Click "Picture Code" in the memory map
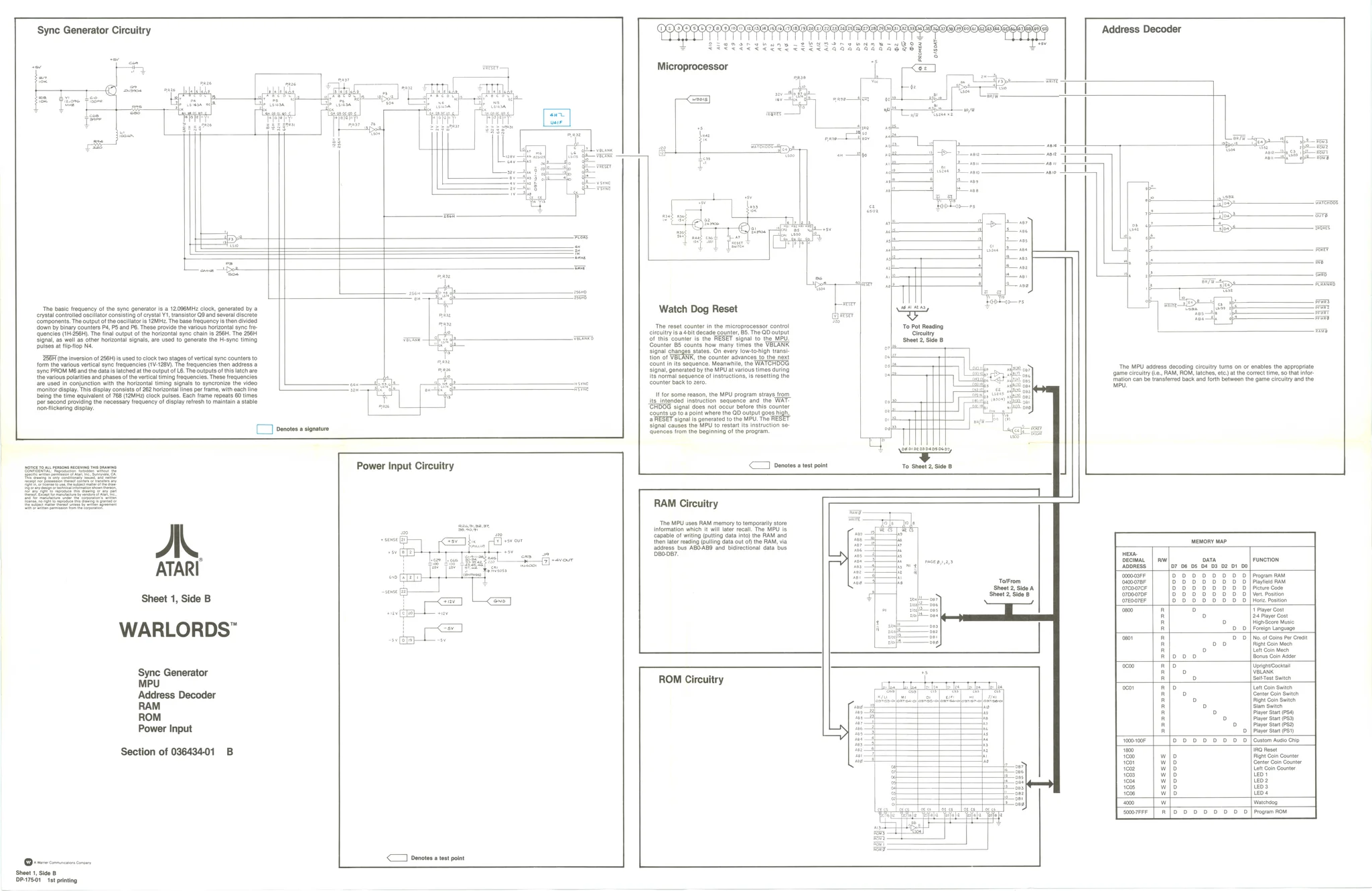This screenshot has width=1372, height=891. (x=1268, y=588)
